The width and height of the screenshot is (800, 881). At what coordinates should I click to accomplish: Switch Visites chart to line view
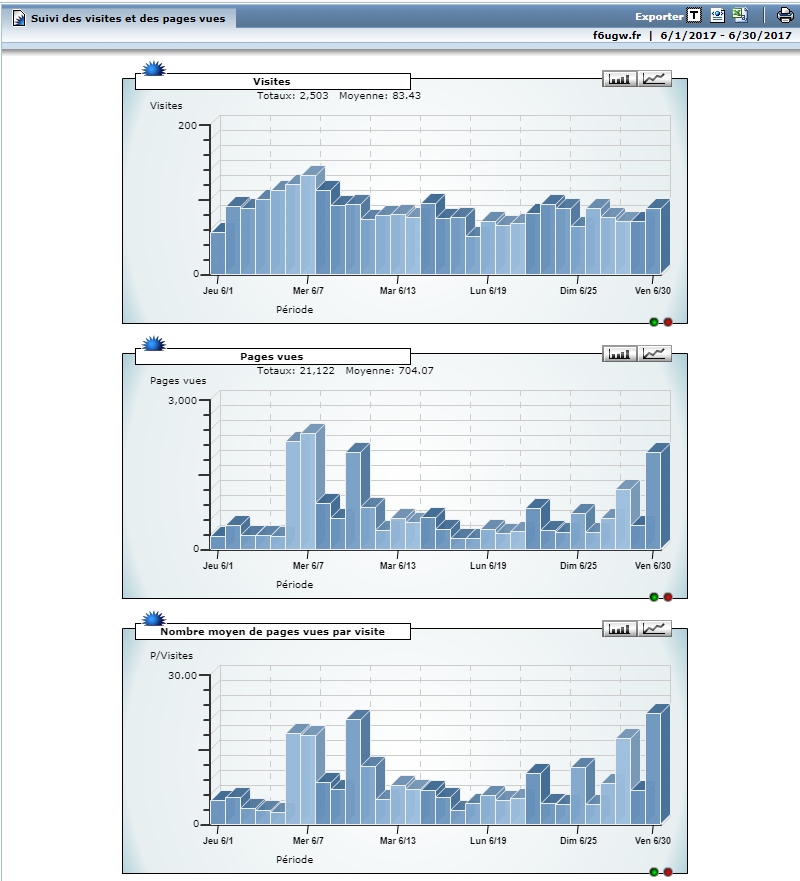[654, 79]
